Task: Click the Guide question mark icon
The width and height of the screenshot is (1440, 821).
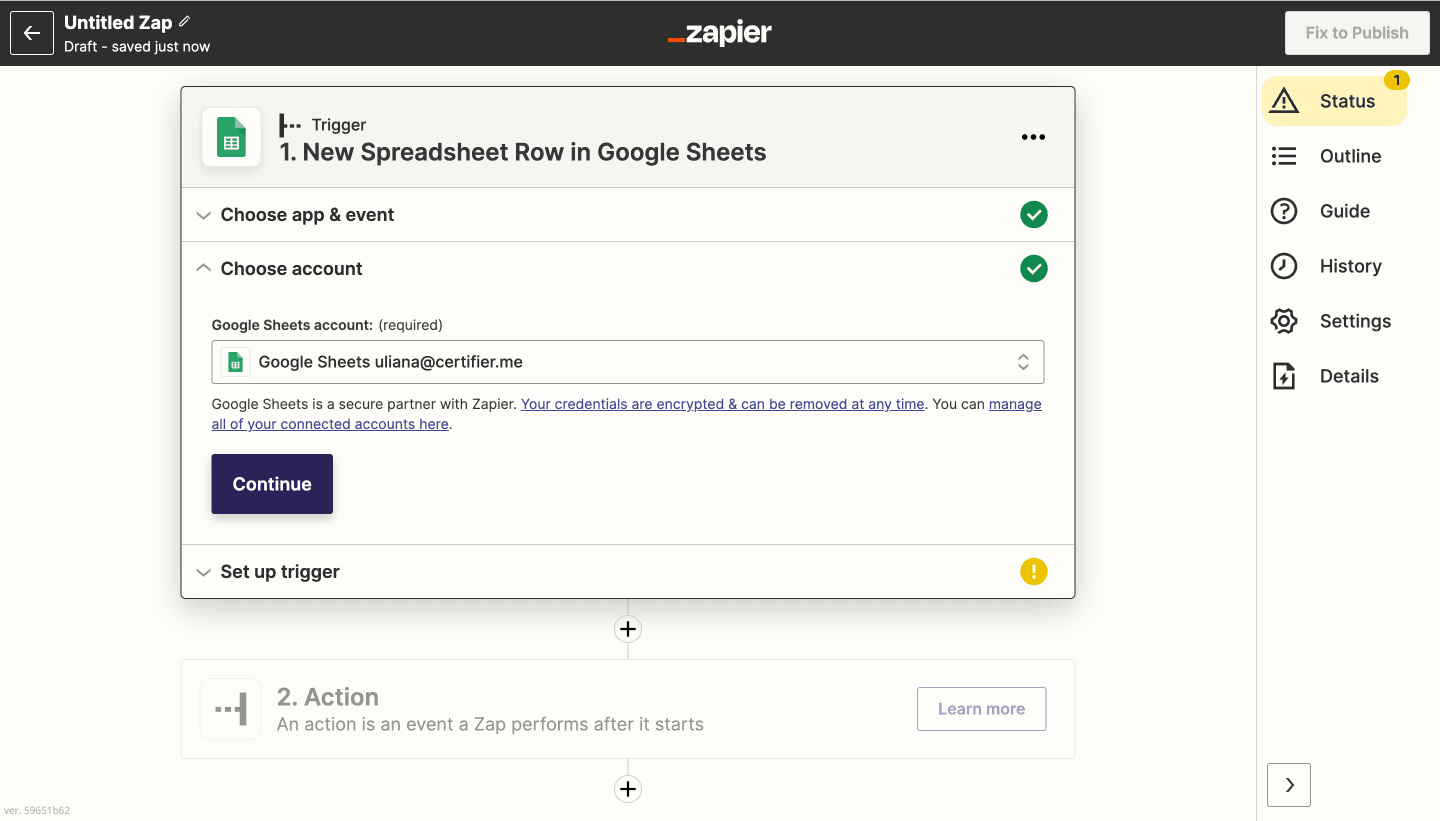Action: pos(1284,211)
